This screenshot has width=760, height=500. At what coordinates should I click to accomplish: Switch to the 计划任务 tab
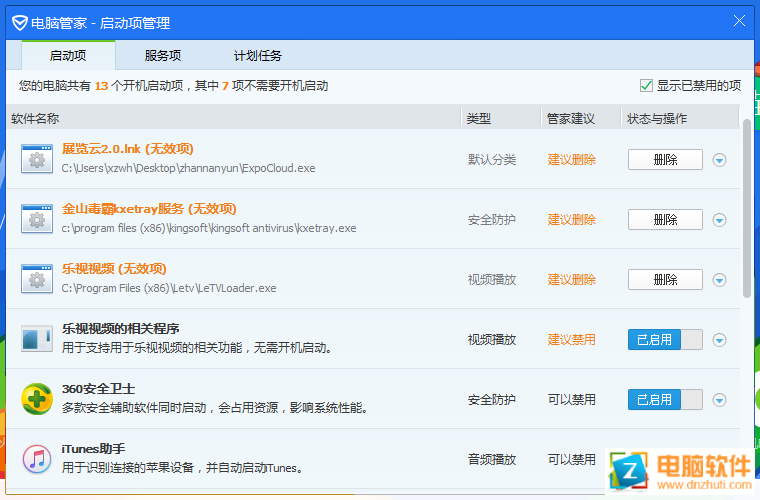pyautogui.click(x=257, y=55)
